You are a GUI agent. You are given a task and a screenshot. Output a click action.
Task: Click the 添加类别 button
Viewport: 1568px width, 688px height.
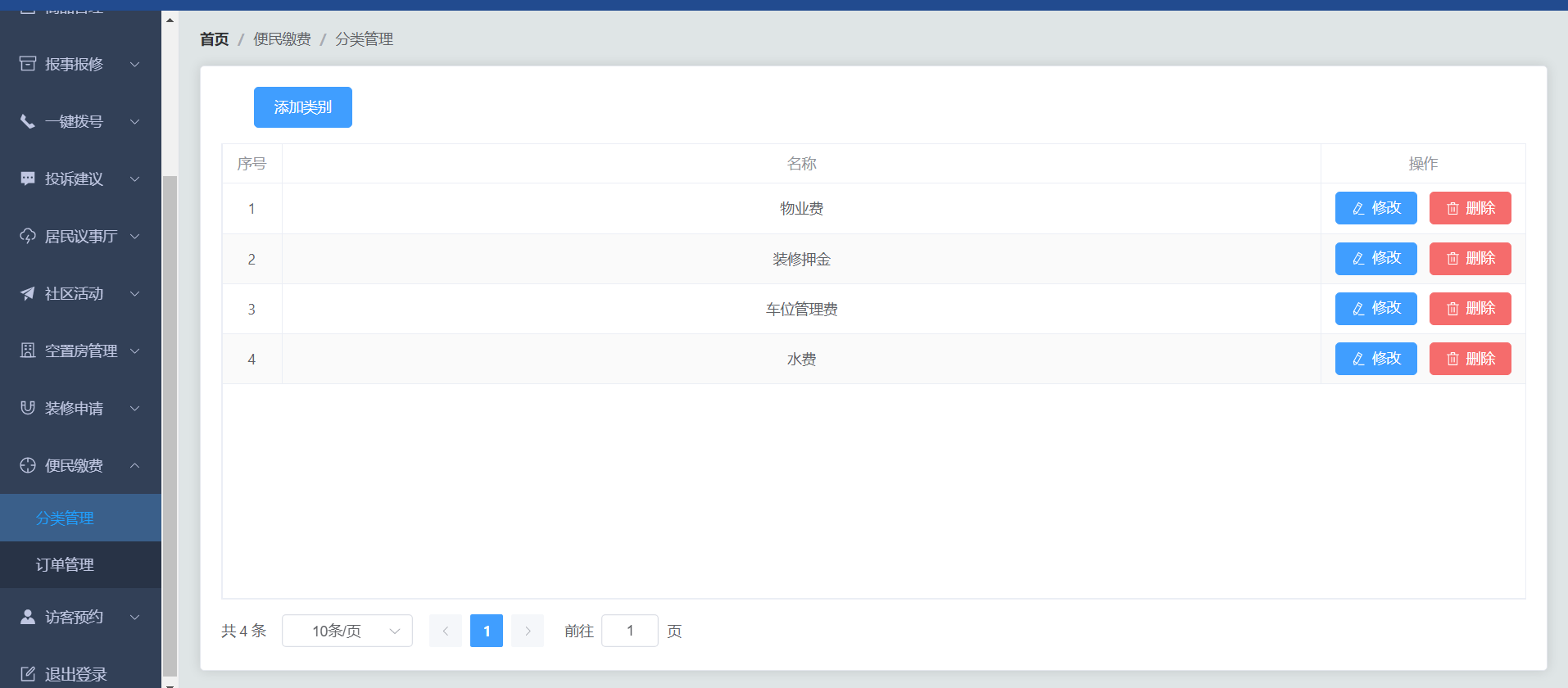click(x=303, y=107)
